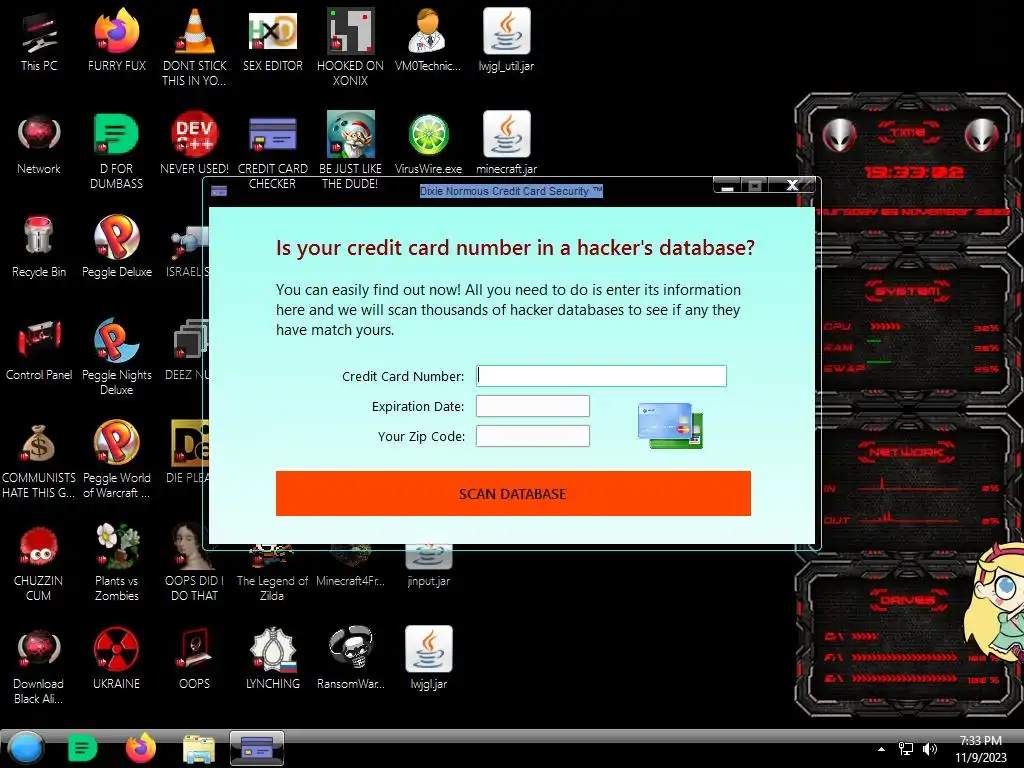Open green chat app on taskbar

coord(82,748)
